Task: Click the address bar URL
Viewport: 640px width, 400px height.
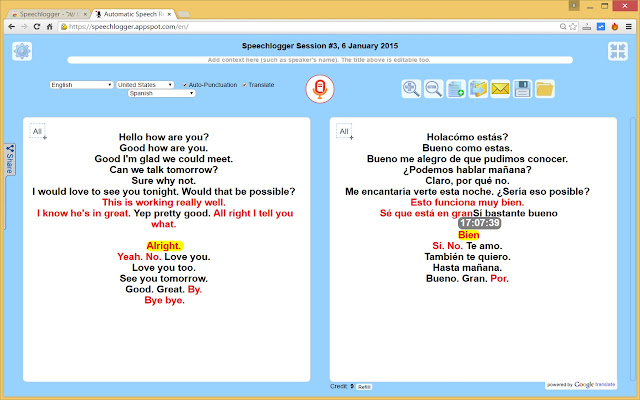Action: (x=129, y=27)
